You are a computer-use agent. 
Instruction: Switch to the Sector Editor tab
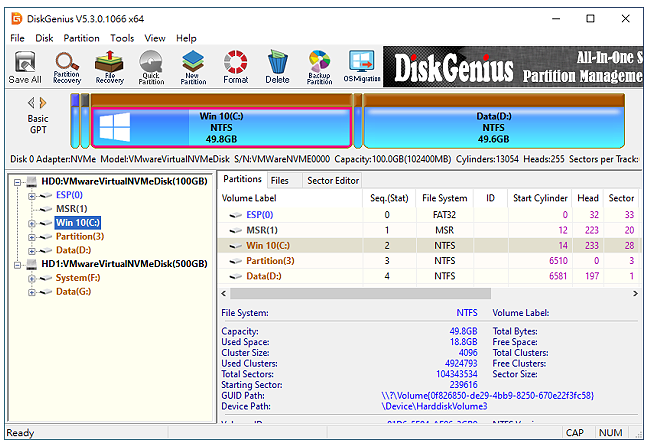(333, 181)
